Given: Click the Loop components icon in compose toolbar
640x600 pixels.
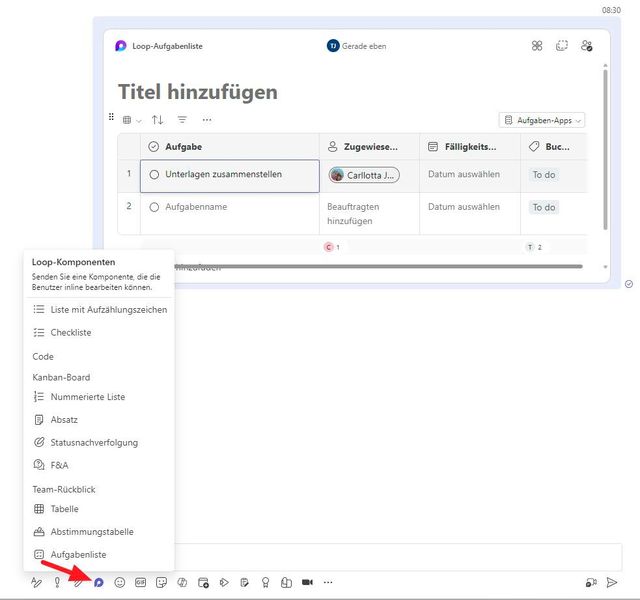Looking at the screenshot, I should click(99, 582).
